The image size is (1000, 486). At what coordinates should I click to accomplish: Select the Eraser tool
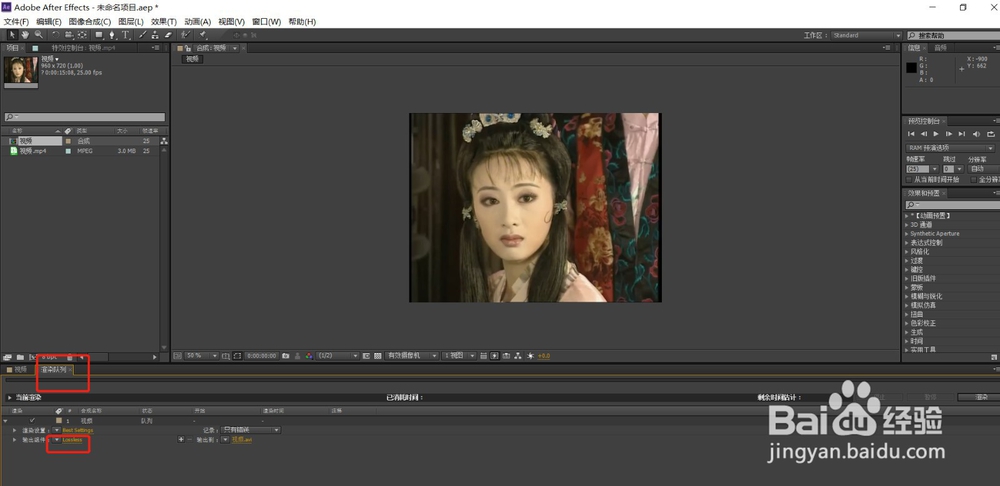pos(168,35)
